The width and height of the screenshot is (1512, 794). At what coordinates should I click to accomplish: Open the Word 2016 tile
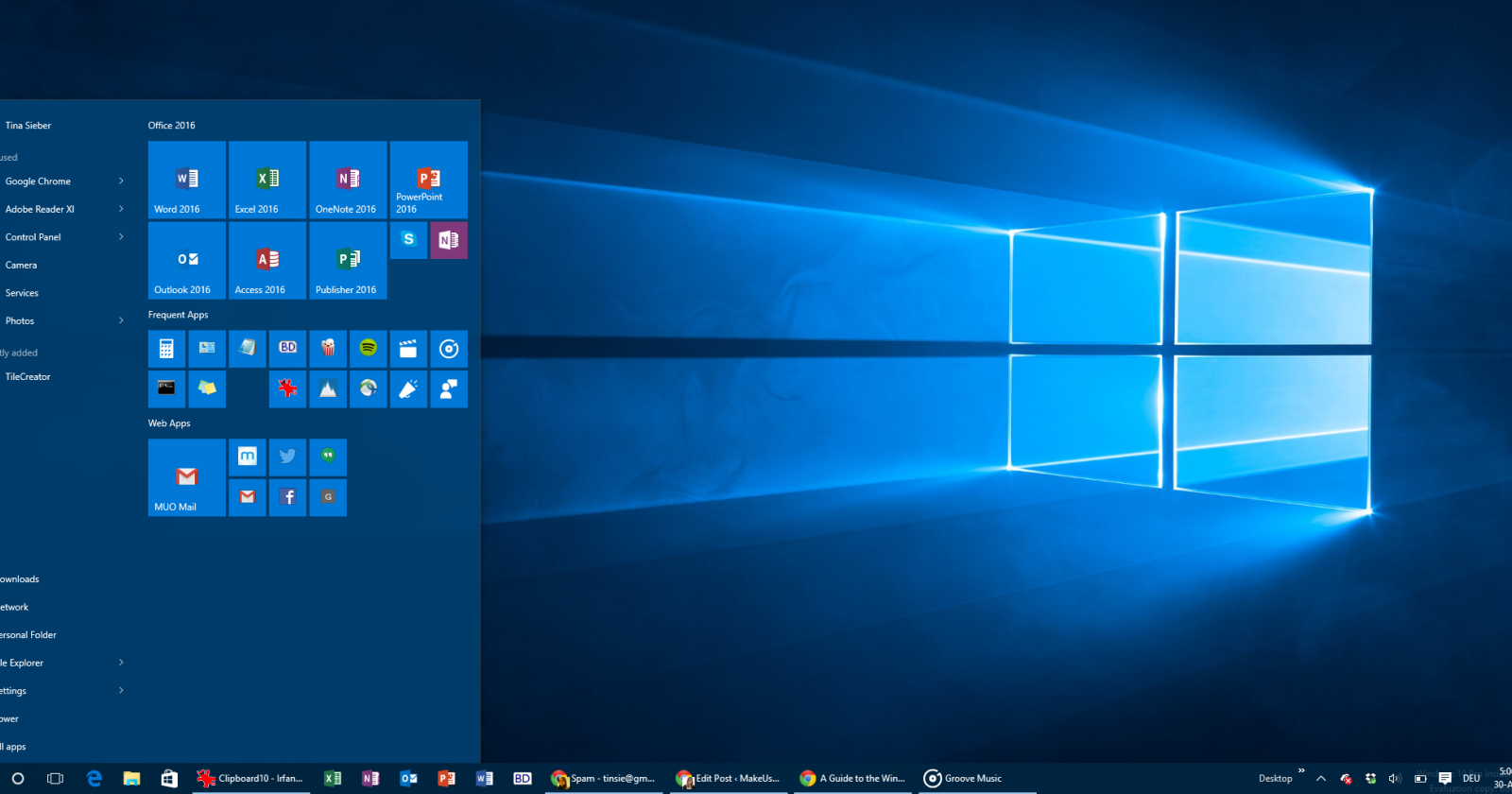tap(187, 181)
